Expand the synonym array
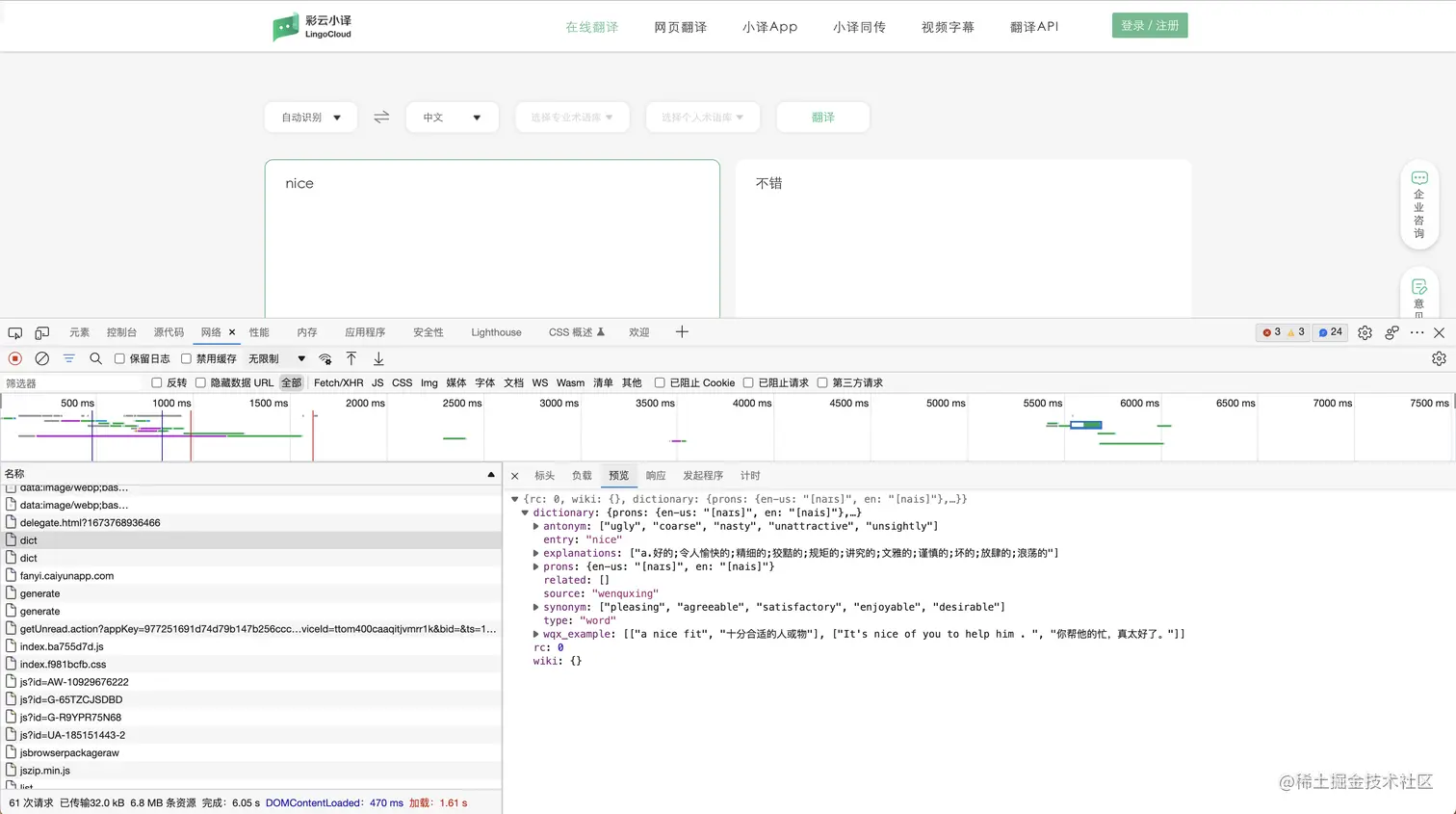Screen dimensions: 1456x814 [536, 607]
